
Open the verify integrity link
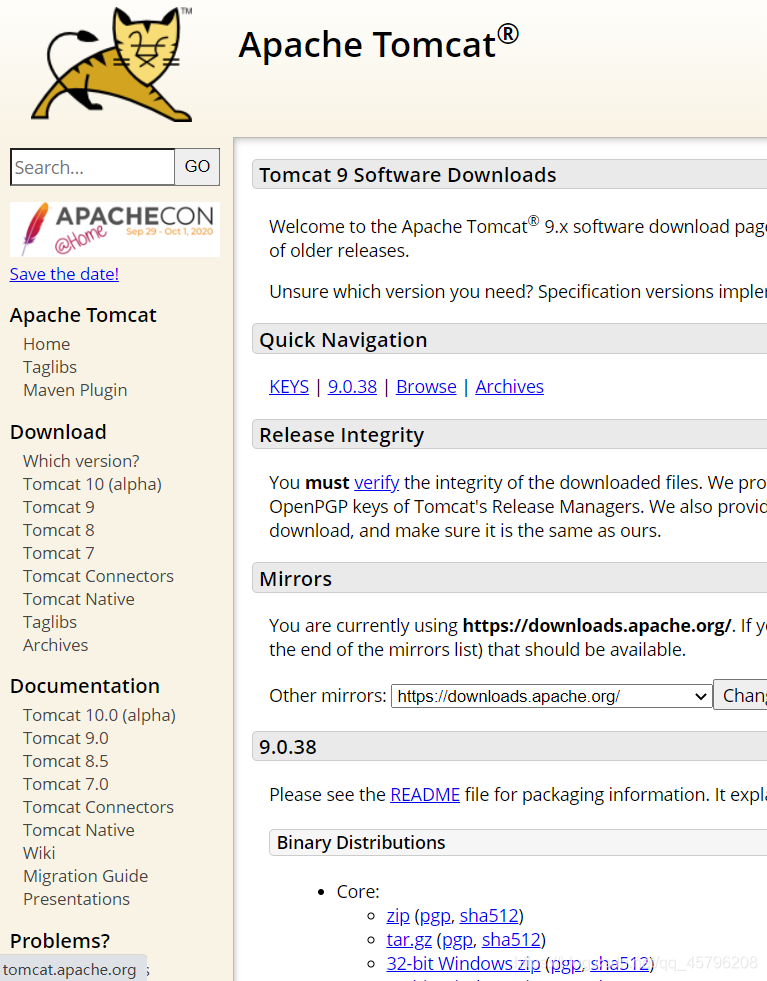click(377, 482)
